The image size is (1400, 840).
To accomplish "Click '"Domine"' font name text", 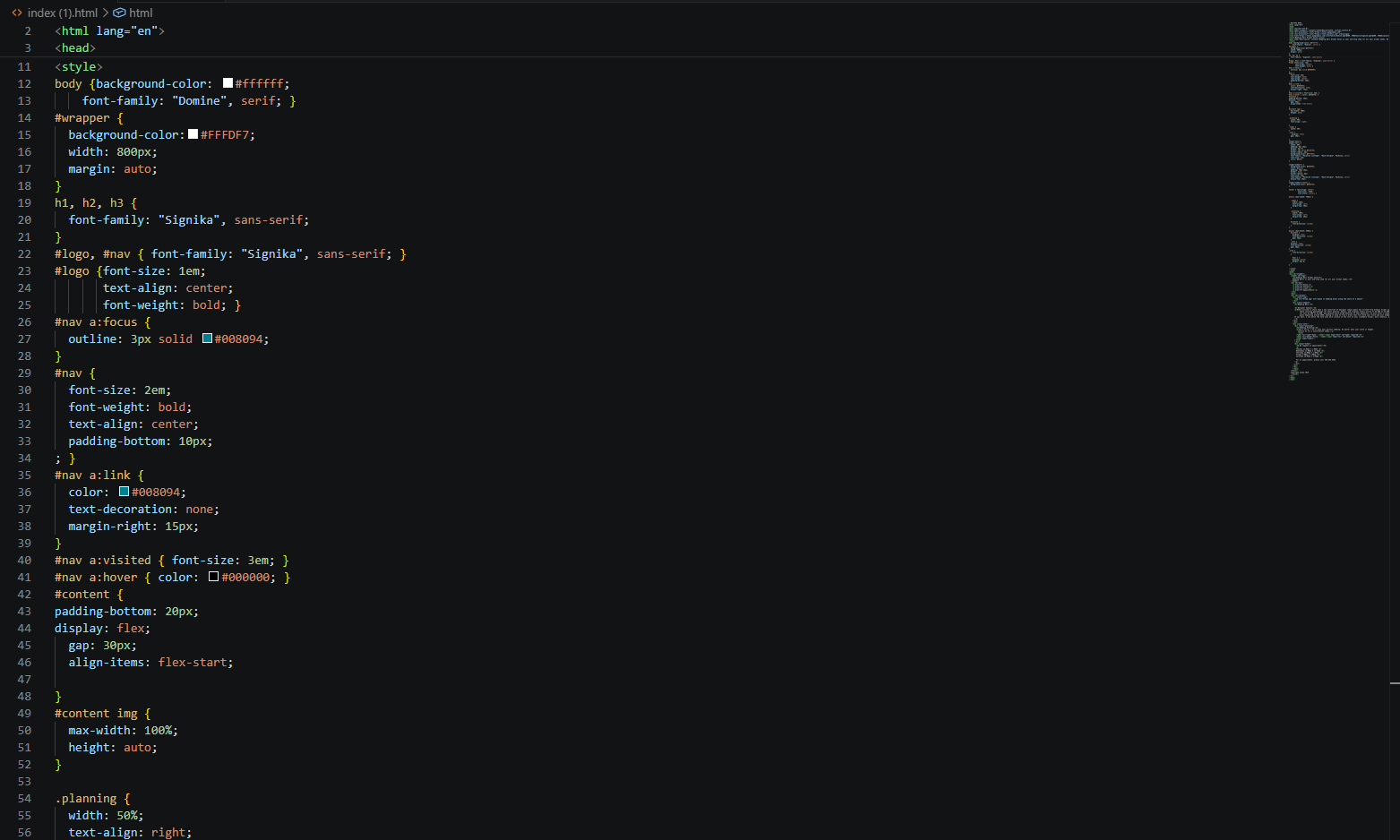I will (199, 100).
